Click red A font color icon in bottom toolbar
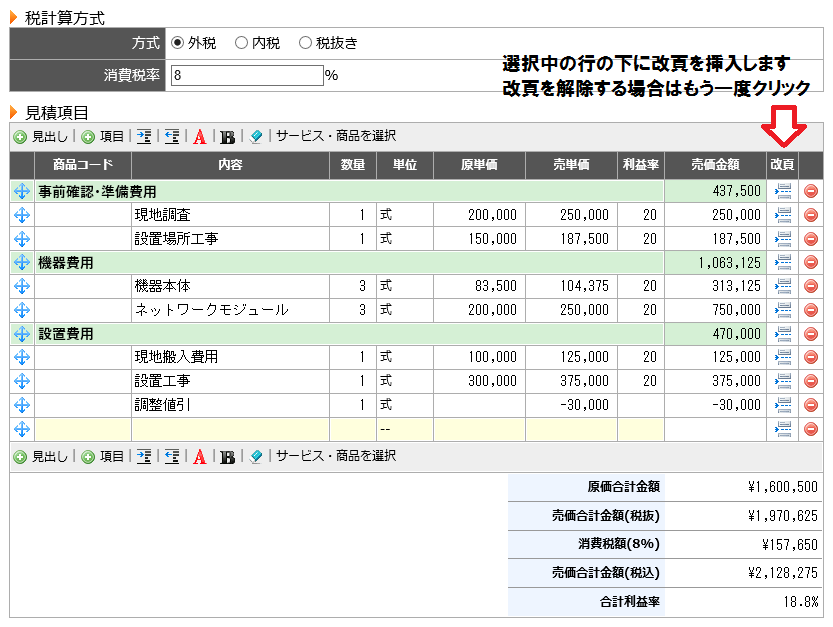The height and width of the screenshot is (627, 833). 200,457
